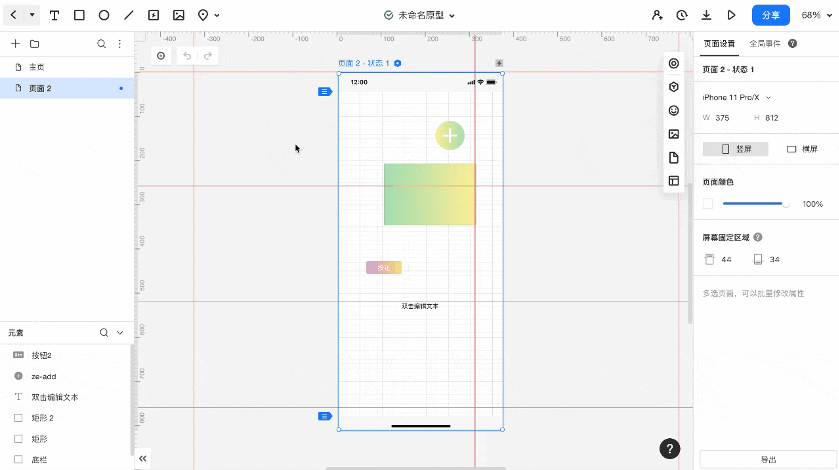Viewport: 839px width, 470px height.
Task: Click the add collaborator icon
Action: (x=657, y=16)
